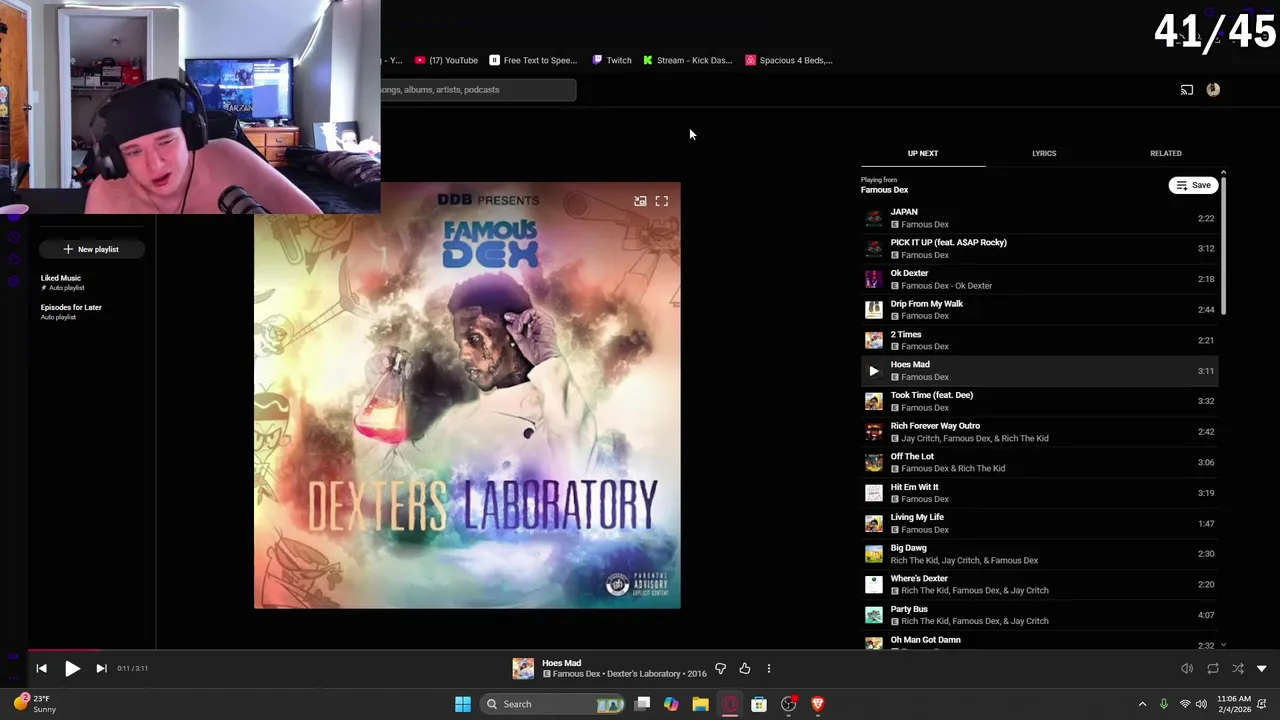Open File Explorer from the taskbar

pyautogui.click(x=700, y=704)
